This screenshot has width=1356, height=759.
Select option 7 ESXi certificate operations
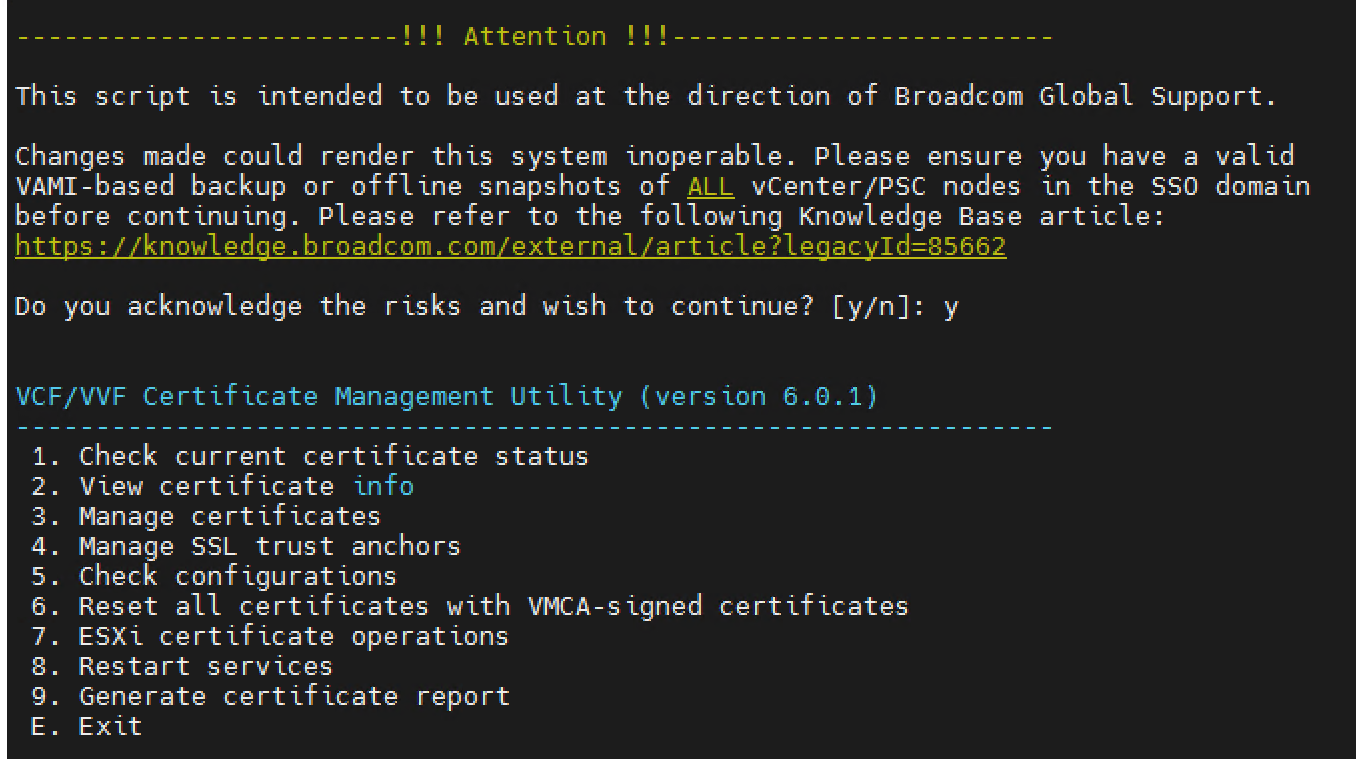click(270, 637)
